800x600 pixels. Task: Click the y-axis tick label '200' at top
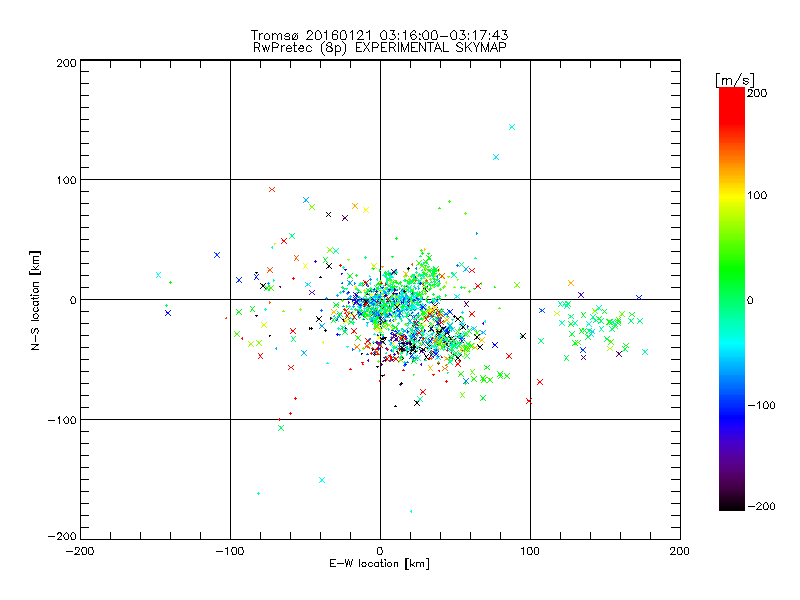pos(66,63)
